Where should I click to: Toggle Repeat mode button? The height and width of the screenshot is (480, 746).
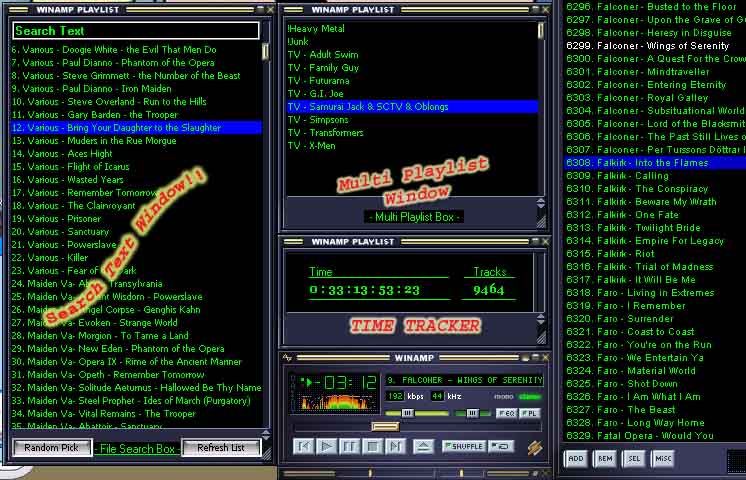501,446
